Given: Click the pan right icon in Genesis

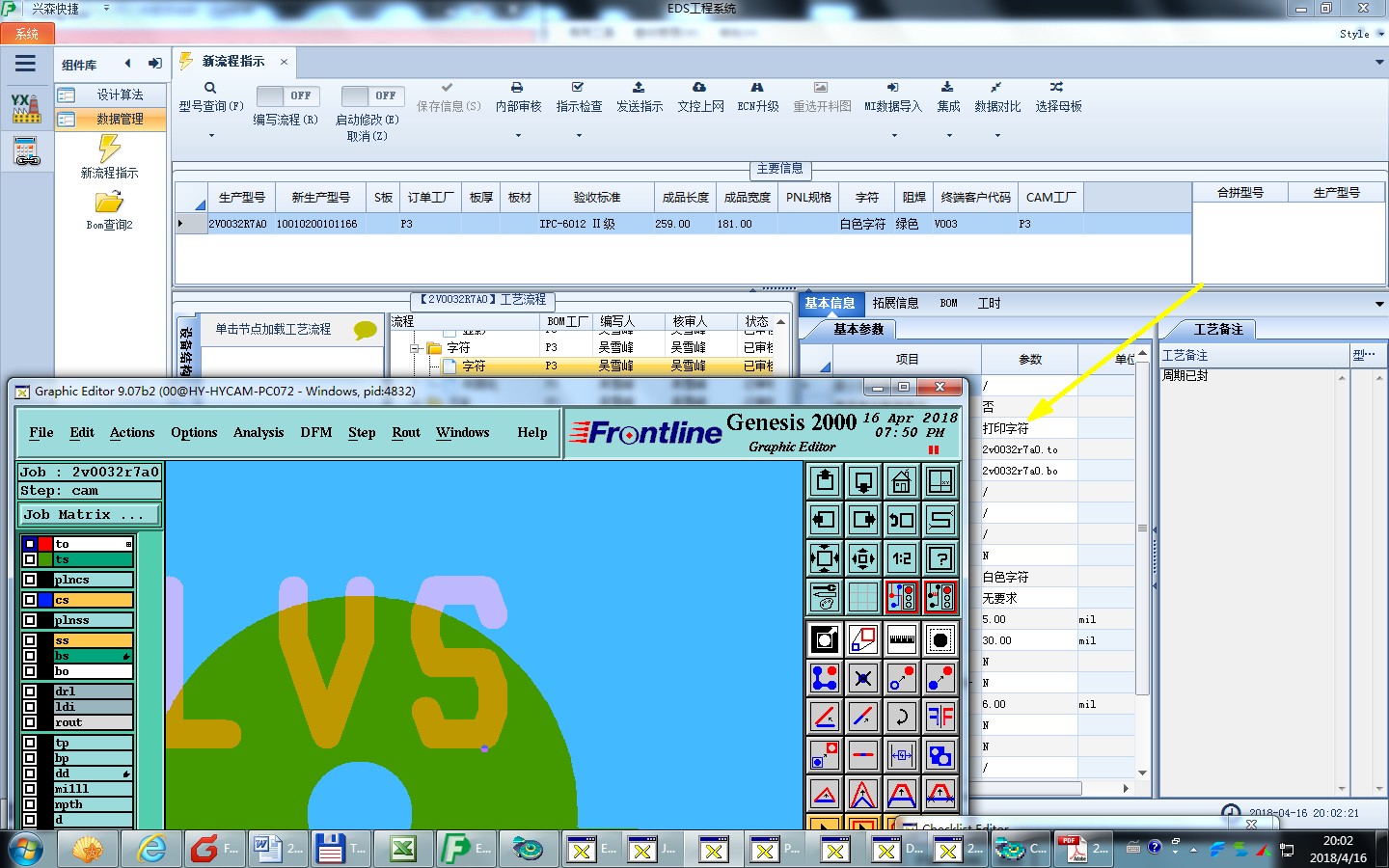Looking at the screenshot, I should (863, 520).
